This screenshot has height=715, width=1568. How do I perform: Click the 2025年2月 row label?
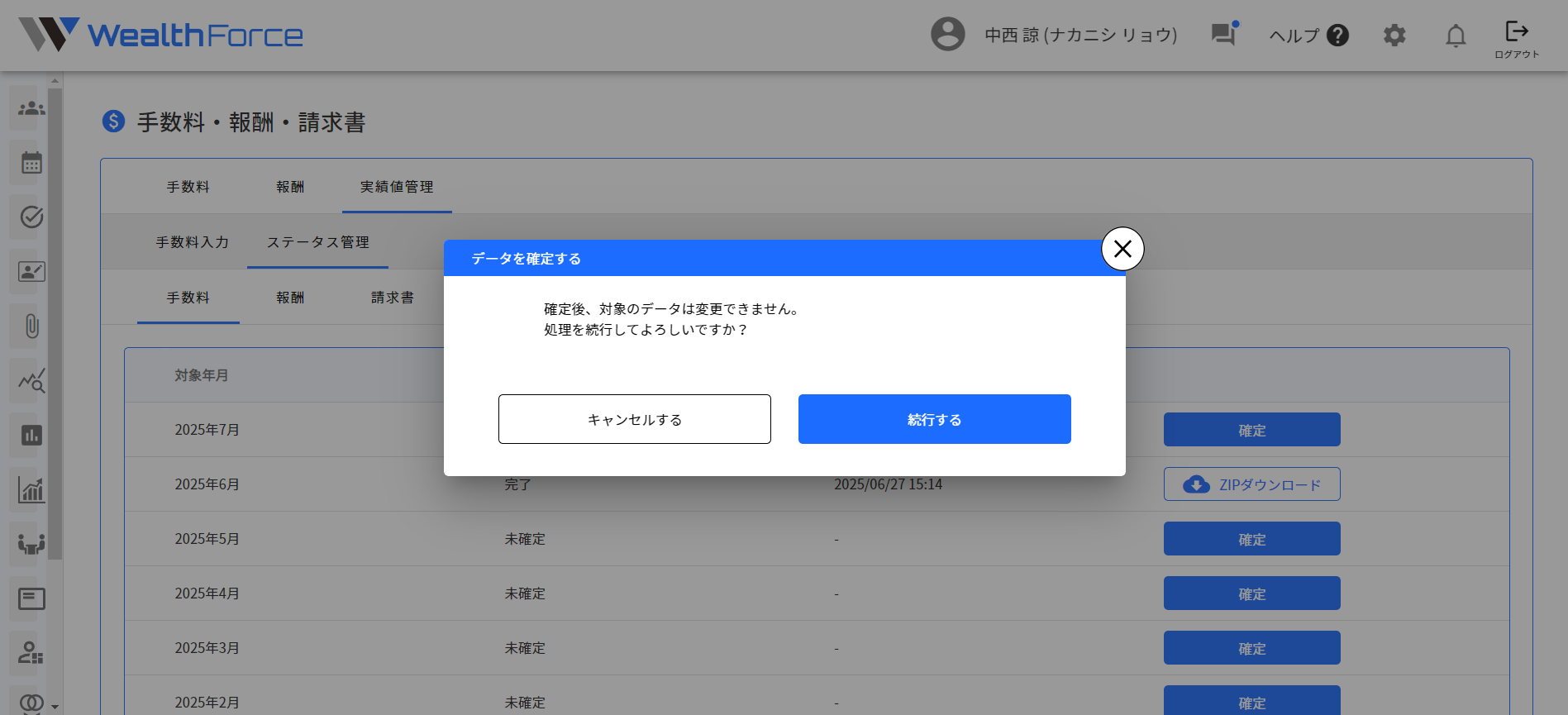(x=207, y=703)
